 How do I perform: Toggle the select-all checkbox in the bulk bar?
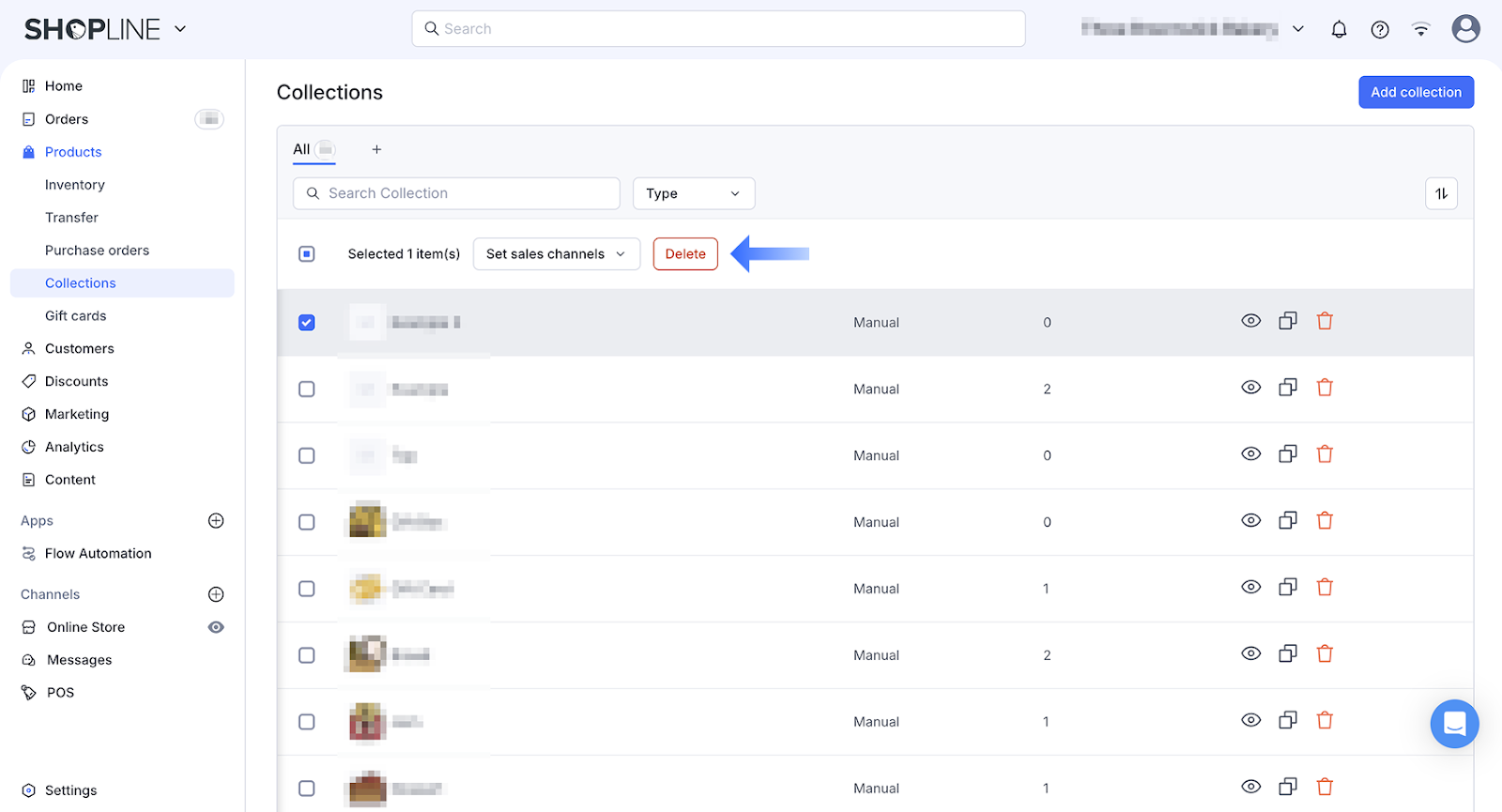[307, 254]
